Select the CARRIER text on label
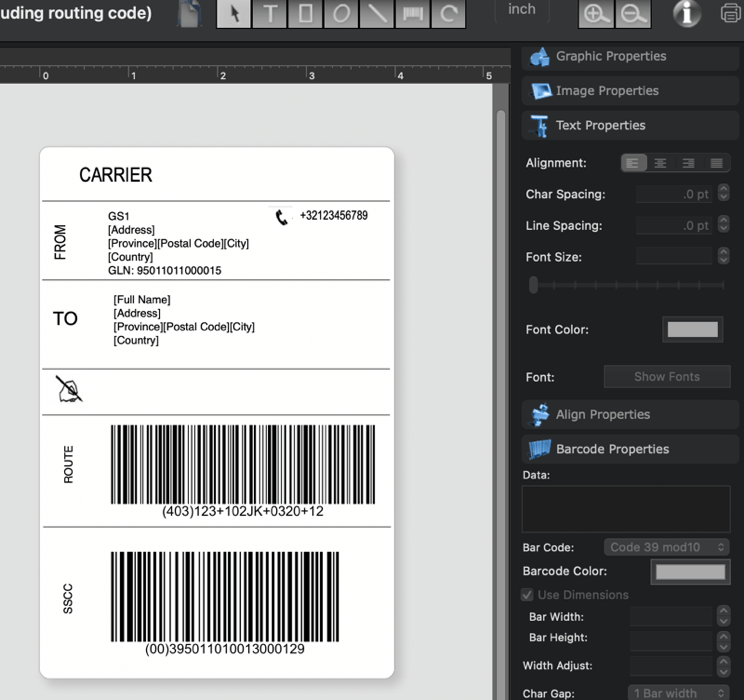744x700 pixels. pos(116,175)
